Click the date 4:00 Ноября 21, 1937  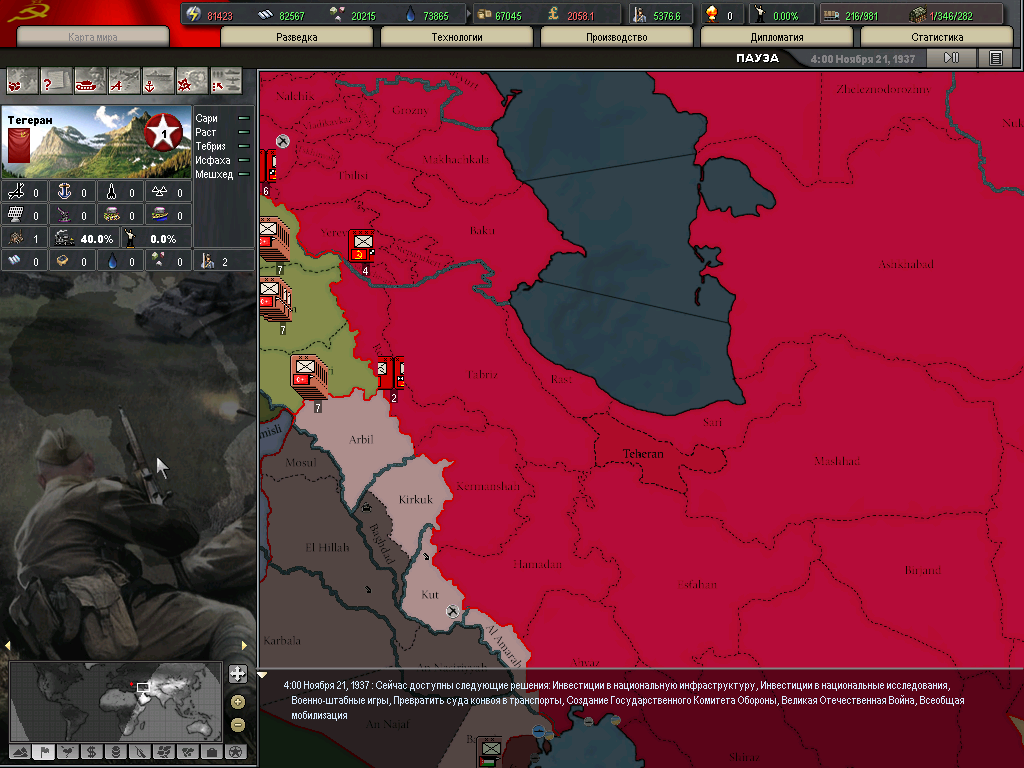pos(863,59)
